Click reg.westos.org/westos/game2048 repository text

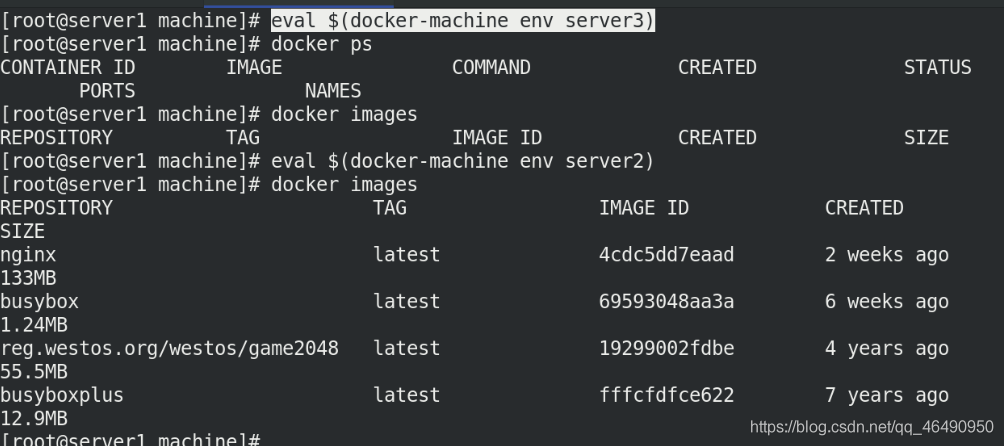[x=169, y=349]
